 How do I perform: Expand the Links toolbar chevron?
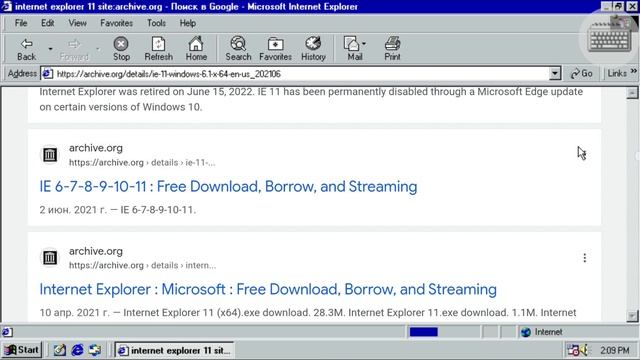633,71
